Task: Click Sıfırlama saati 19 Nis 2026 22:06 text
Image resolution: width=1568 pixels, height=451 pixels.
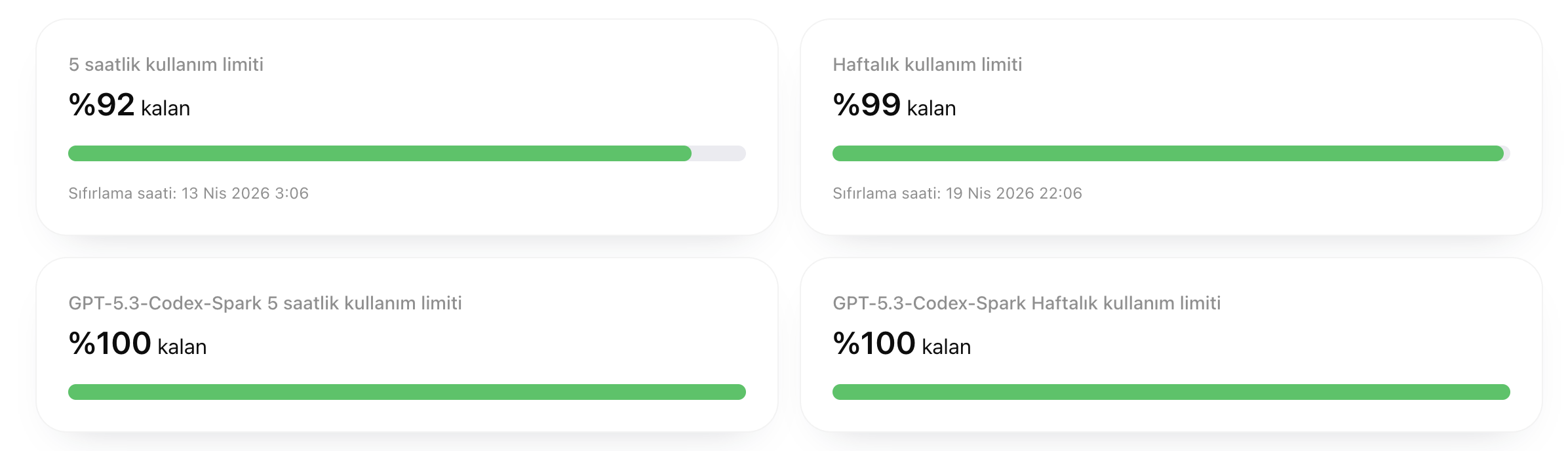Action: 957,193
